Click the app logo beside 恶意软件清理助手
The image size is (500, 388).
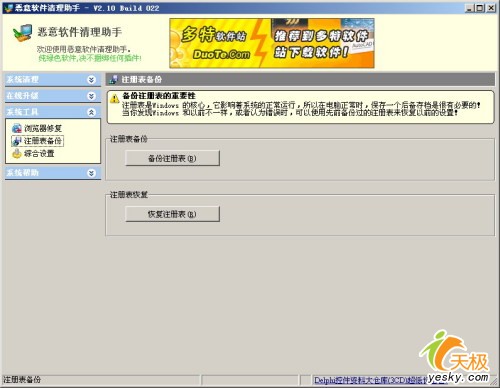coord(22,33)
